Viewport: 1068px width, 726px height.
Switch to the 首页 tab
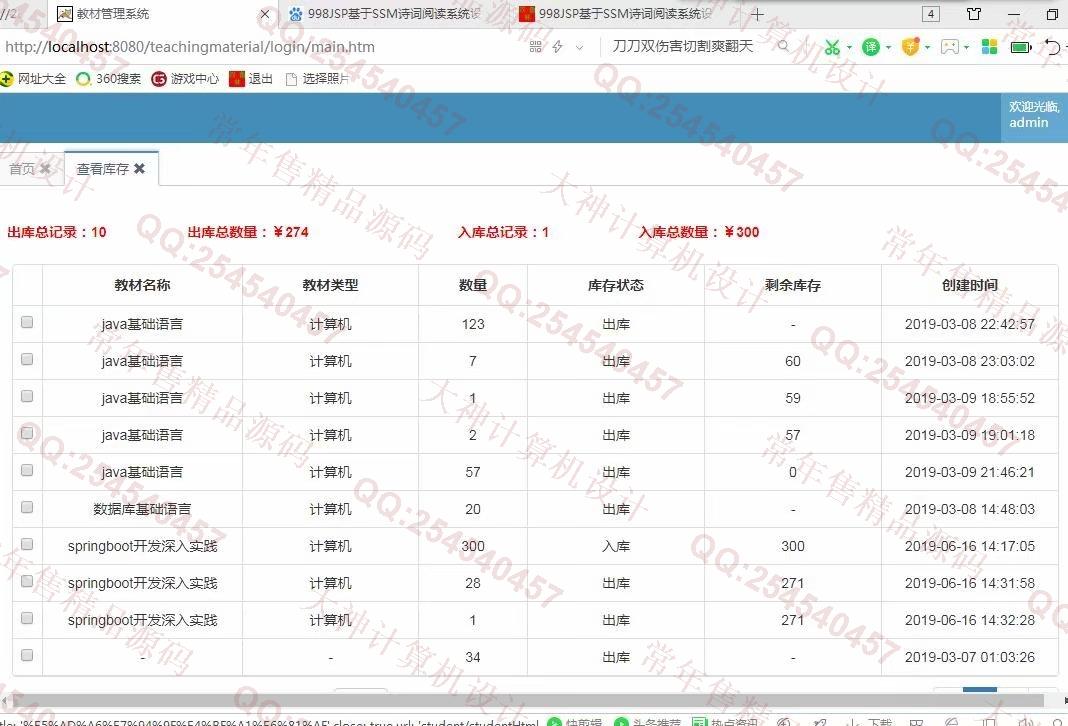(x=22, y=169)
